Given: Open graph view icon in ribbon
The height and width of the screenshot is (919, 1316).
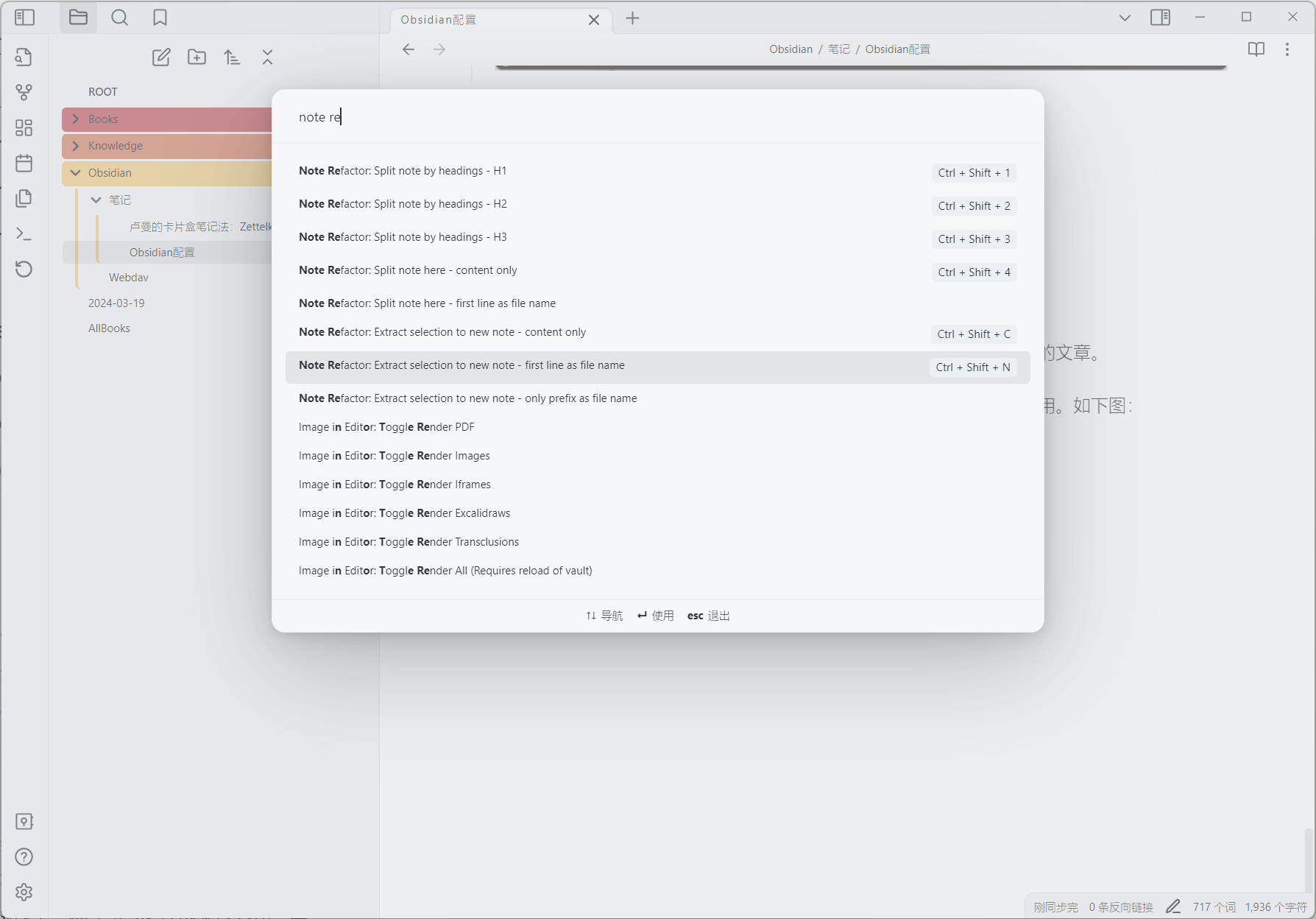Looking at the screenshot, I should coord(24,92).
